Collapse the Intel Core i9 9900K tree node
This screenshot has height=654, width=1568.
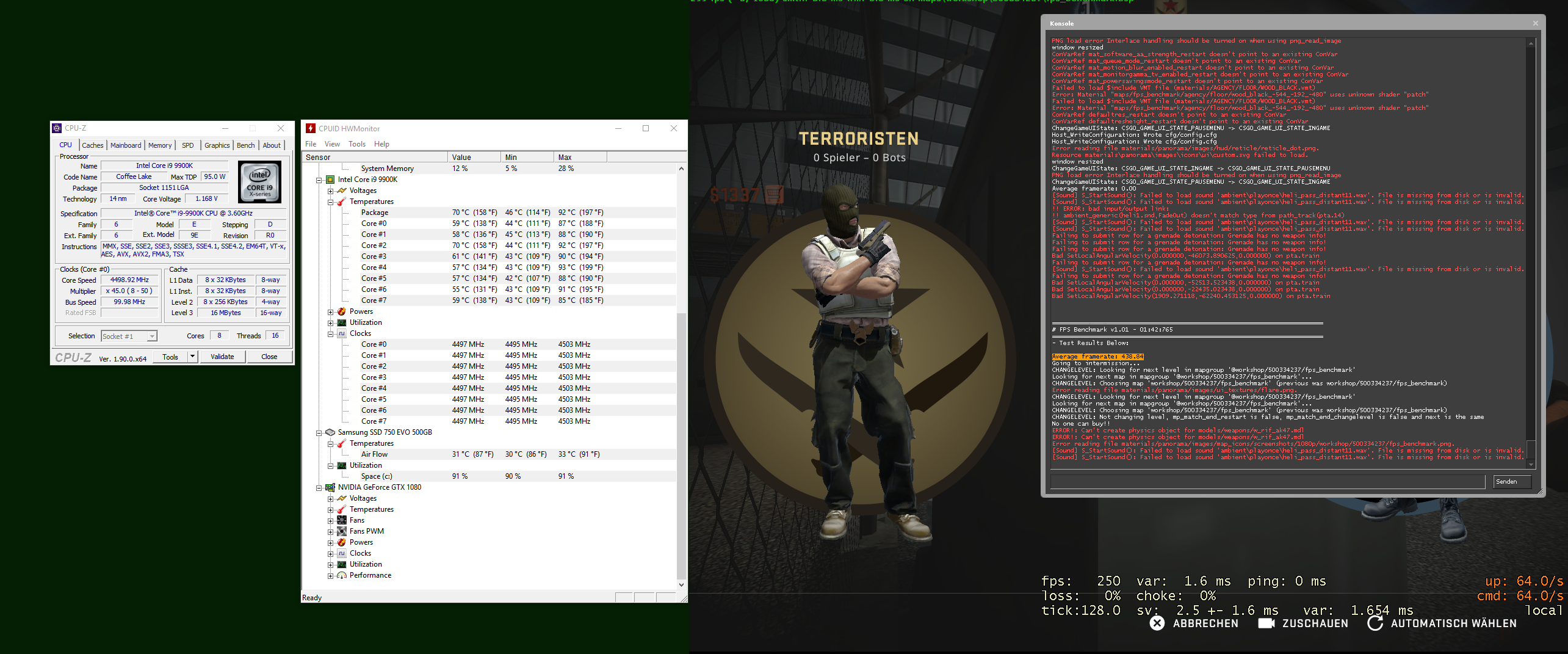coord(319,180)
